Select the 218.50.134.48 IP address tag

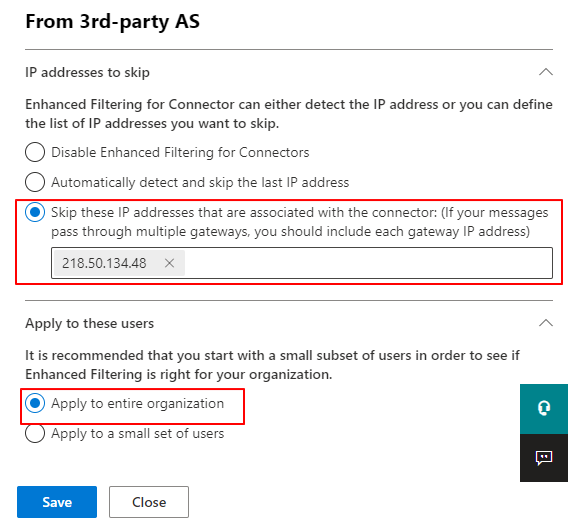pos(104,263)
